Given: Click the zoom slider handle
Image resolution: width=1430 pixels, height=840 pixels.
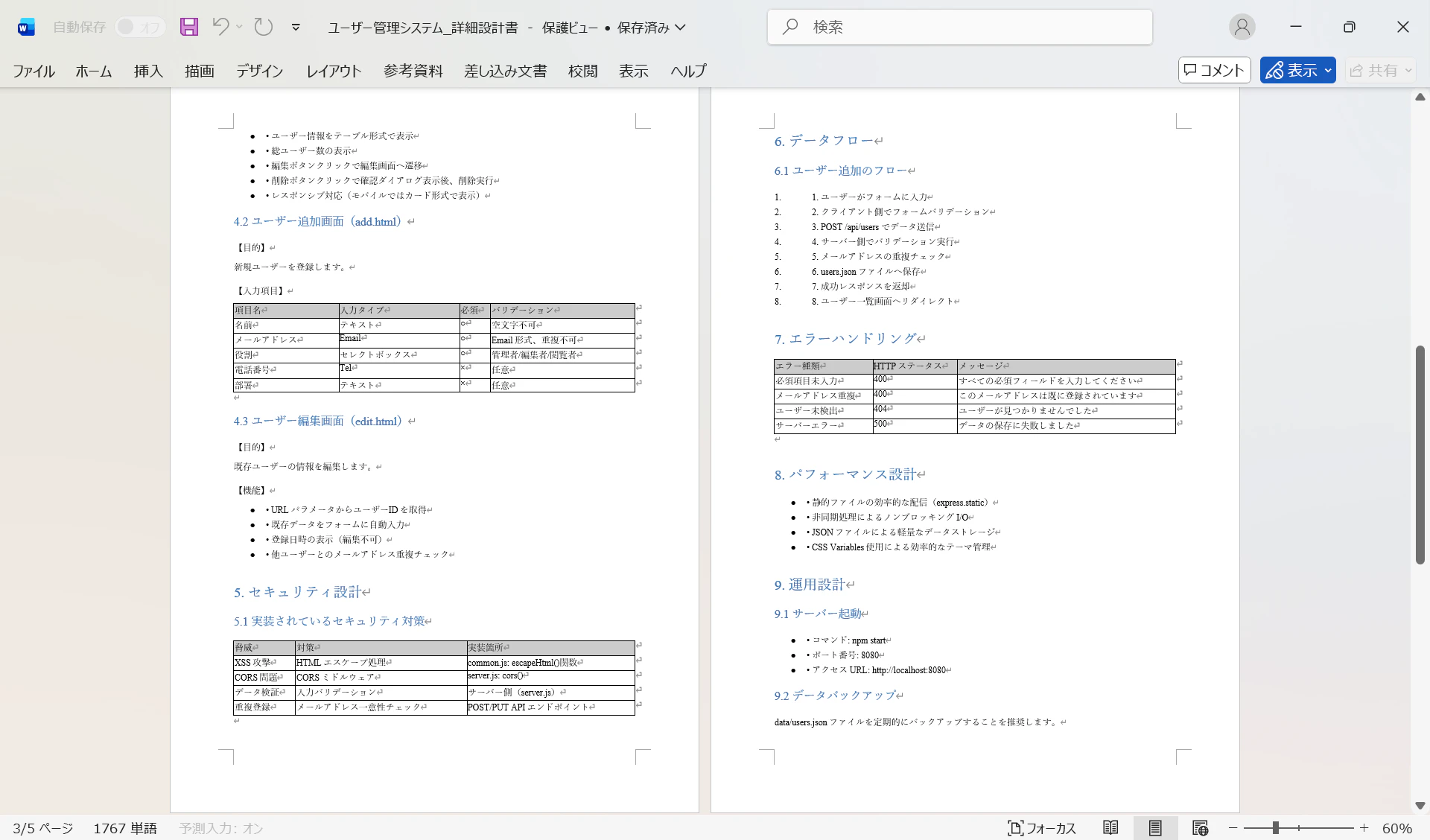Looking at the screenshot, I should 1276,828.
